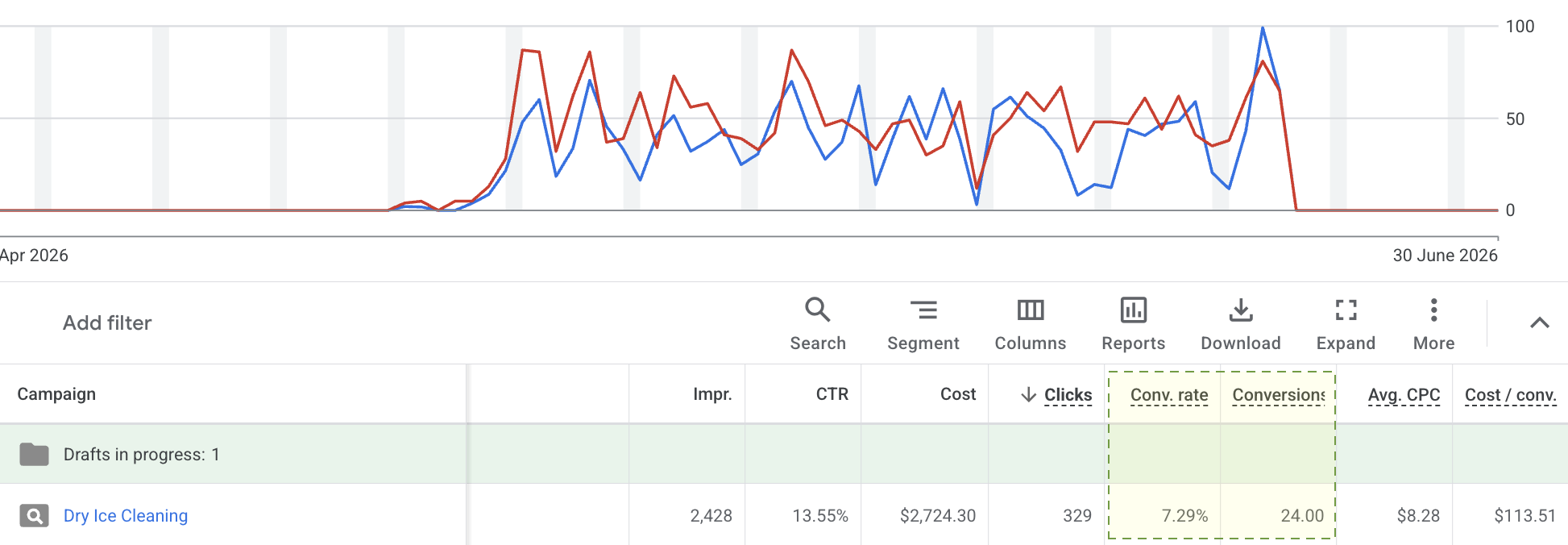
Task: Click the 30 June 2026 date label
Action: coord(1445,256)
